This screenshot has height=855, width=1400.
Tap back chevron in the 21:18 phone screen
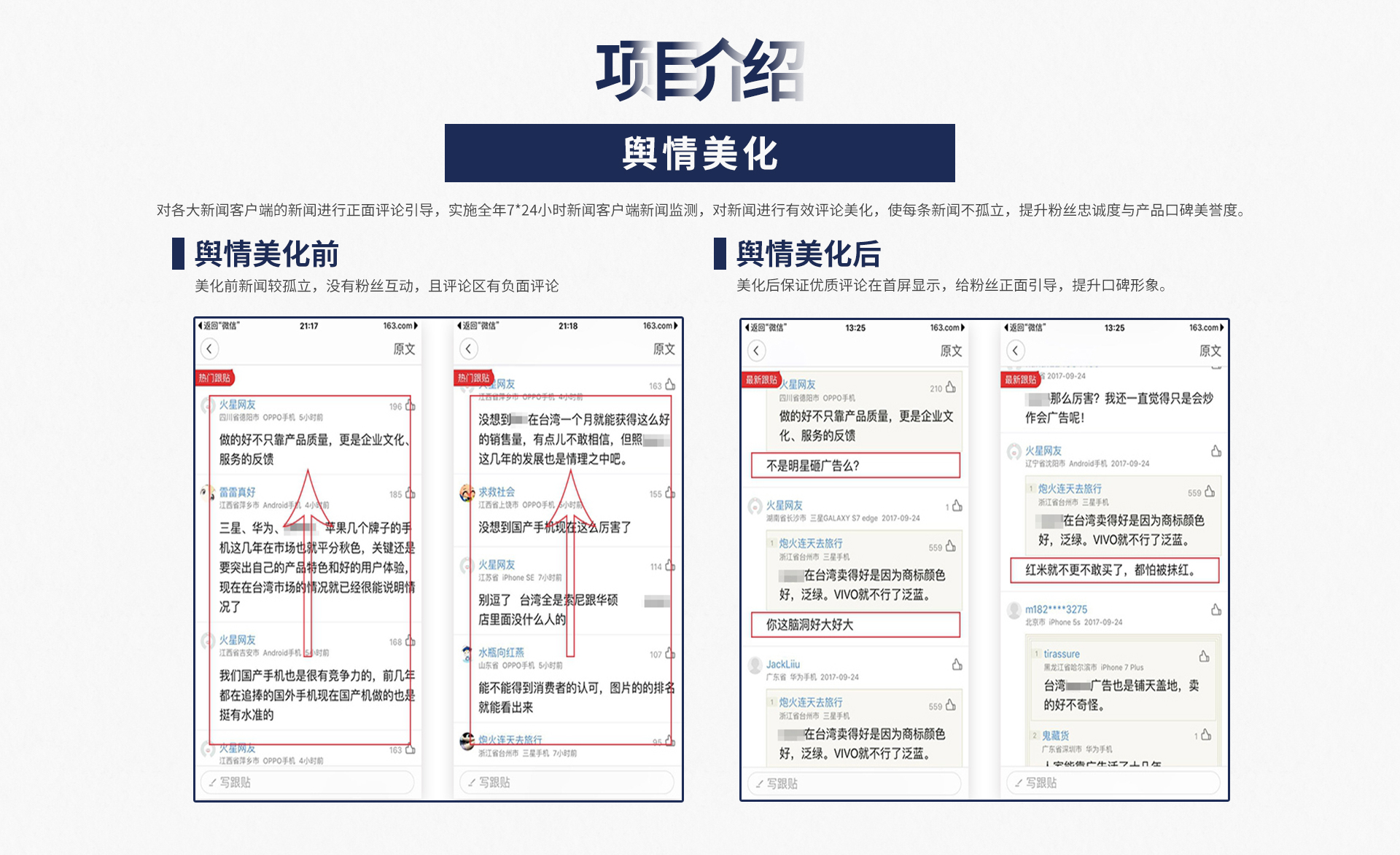469,348
